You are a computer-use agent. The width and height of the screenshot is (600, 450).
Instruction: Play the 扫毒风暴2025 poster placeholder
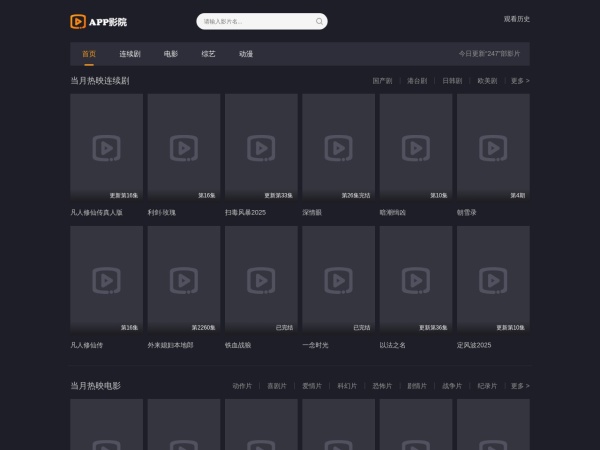[261, 148]
